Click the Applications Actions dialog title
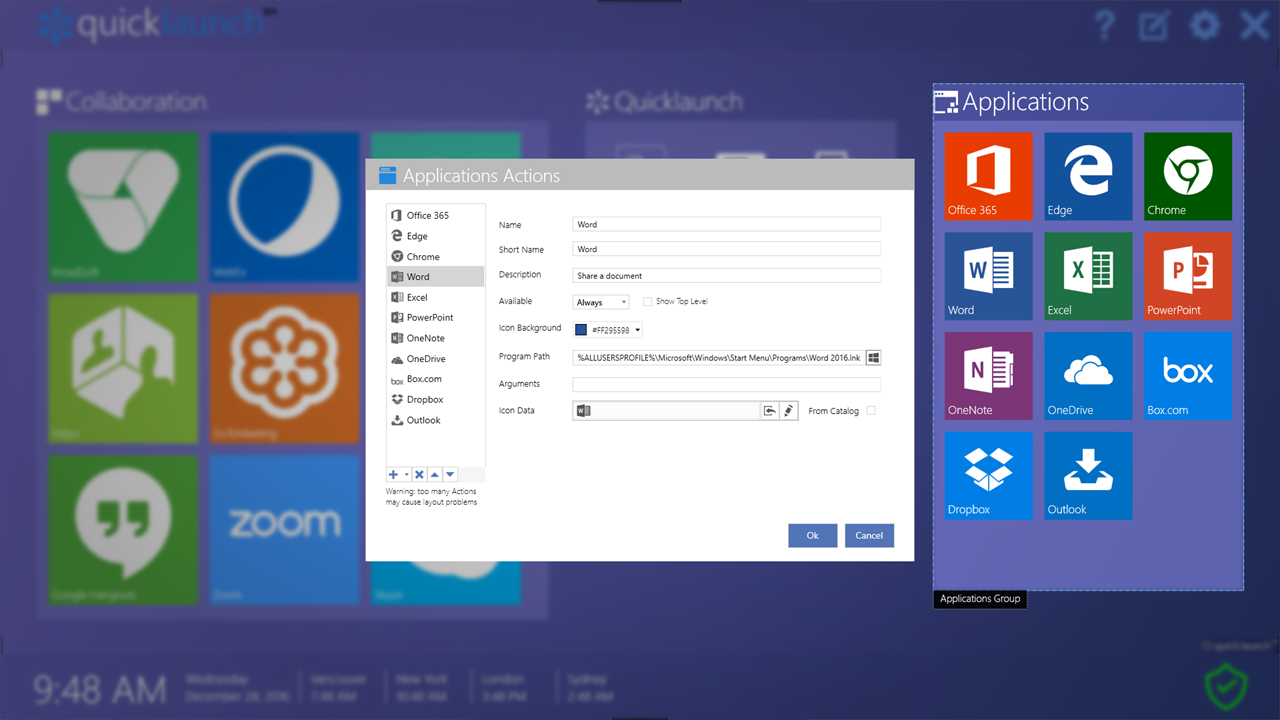The height and width of the screenshot is (720, 1280). point(481,176)
